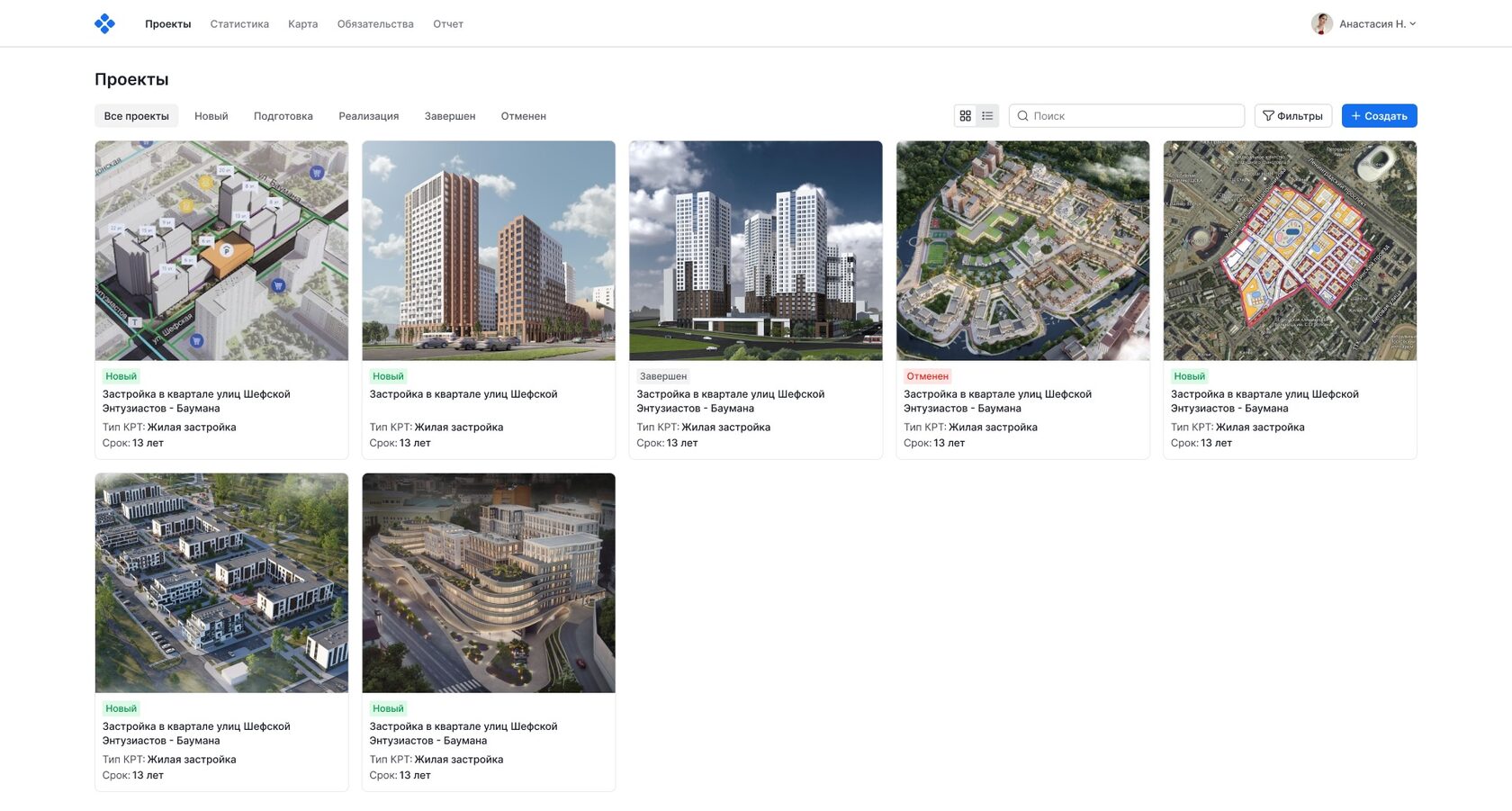Open the brown brick towers thumbnail
Image resolution: width=1512 pixels, height=811 pixels.
[x=489, y=250]
